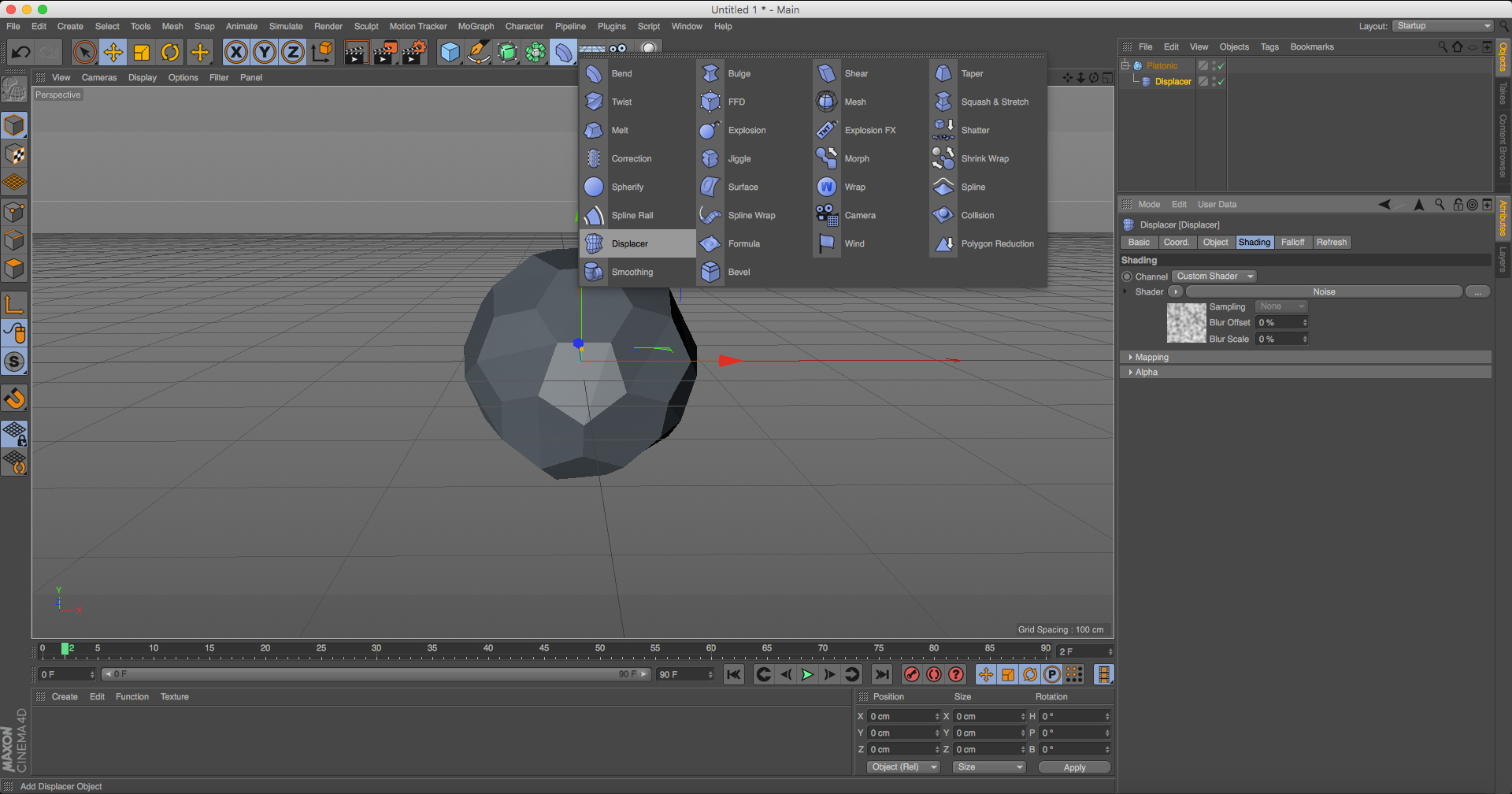Click the Noise shader preview thumbnail
Viewport: 1512px width, 794px height.
click(1186, 322)
